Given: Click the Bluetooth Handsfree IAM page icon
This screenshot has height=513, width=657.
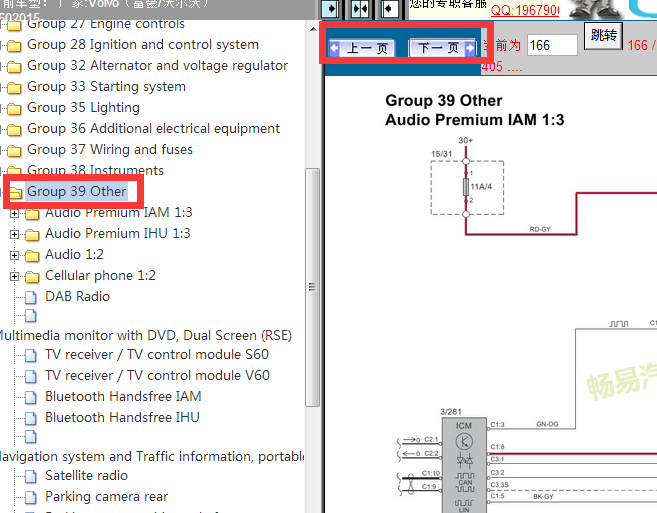Looking at the screenshot, I should pos(31,397).
